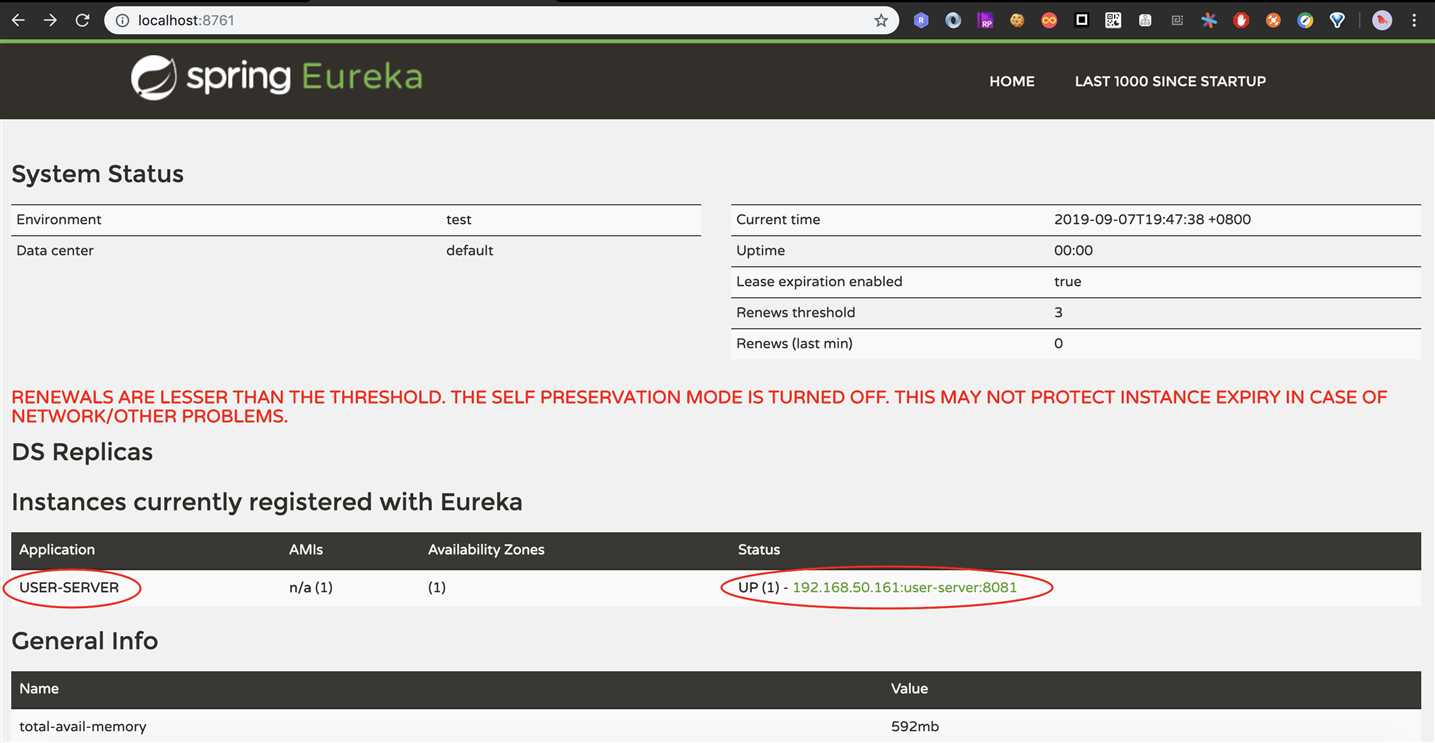This screenshot has width=1435, height=743.
Task: Select the Renews (last min) value 0
Action: (1058, 343)
